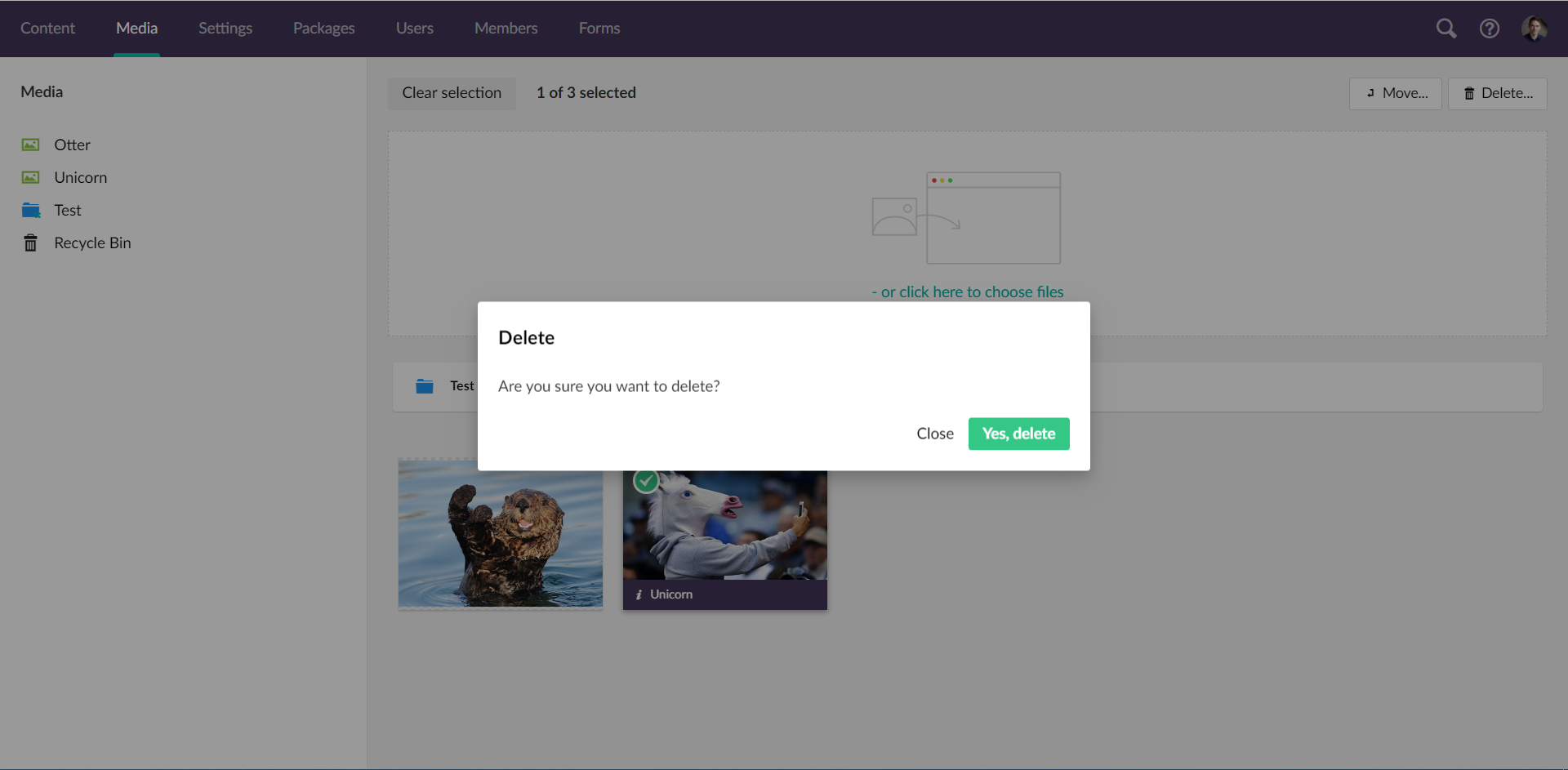Switch to the Content section
This screenshot has width=1568, height=770.
(47, 28)
